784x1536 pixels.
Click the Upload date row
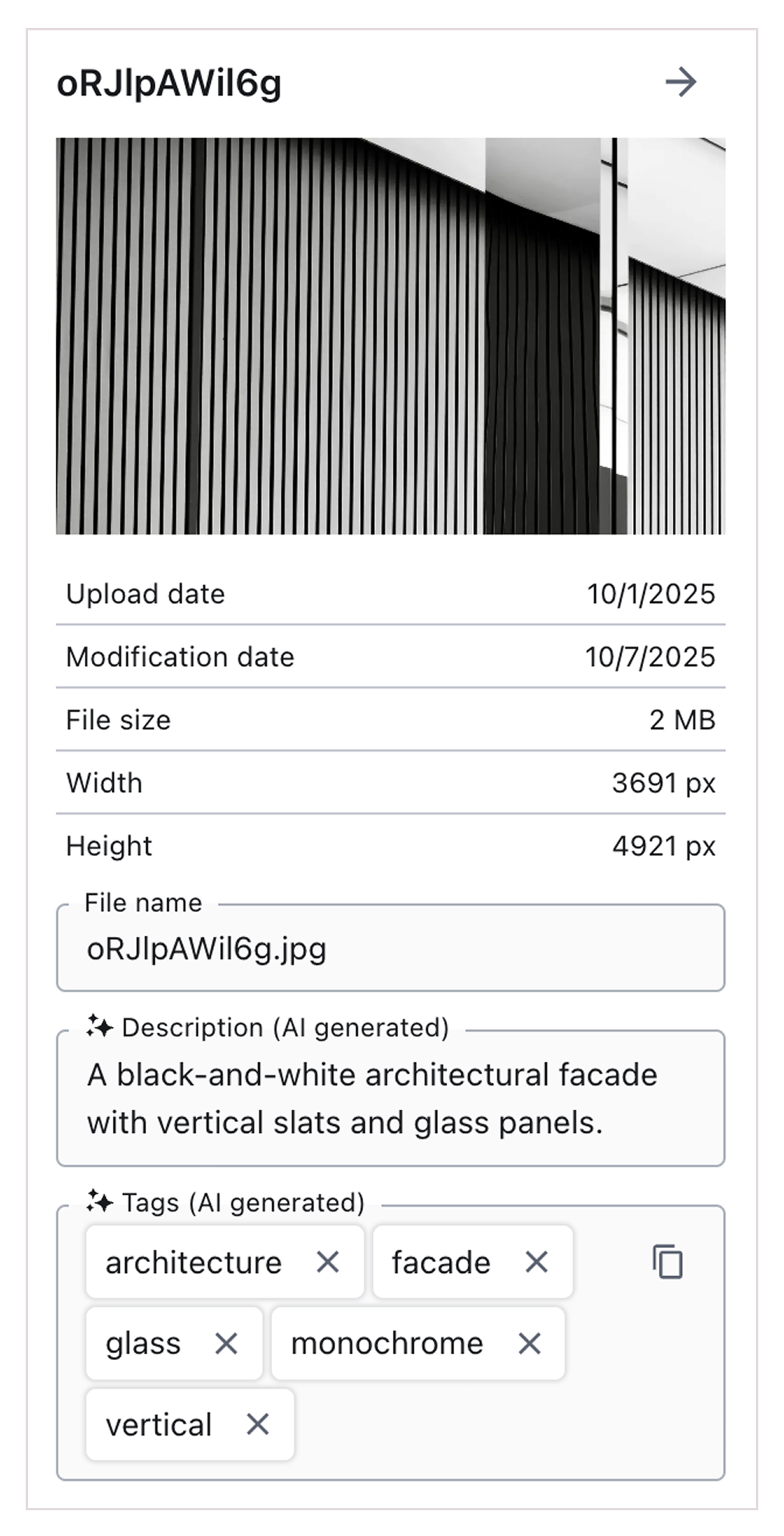[x=389, y=594]
